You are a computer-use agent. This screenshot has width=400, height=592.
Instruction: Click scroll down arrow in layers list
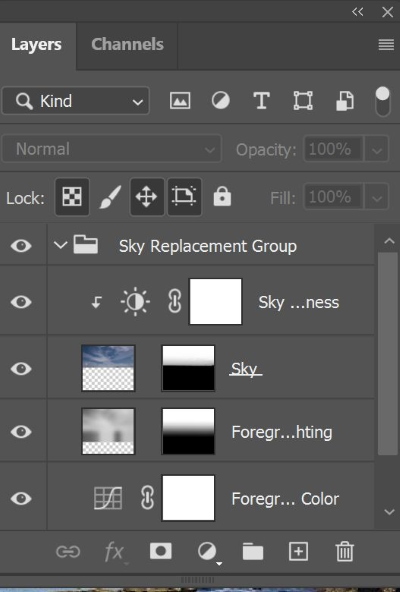tap(389, 512)
